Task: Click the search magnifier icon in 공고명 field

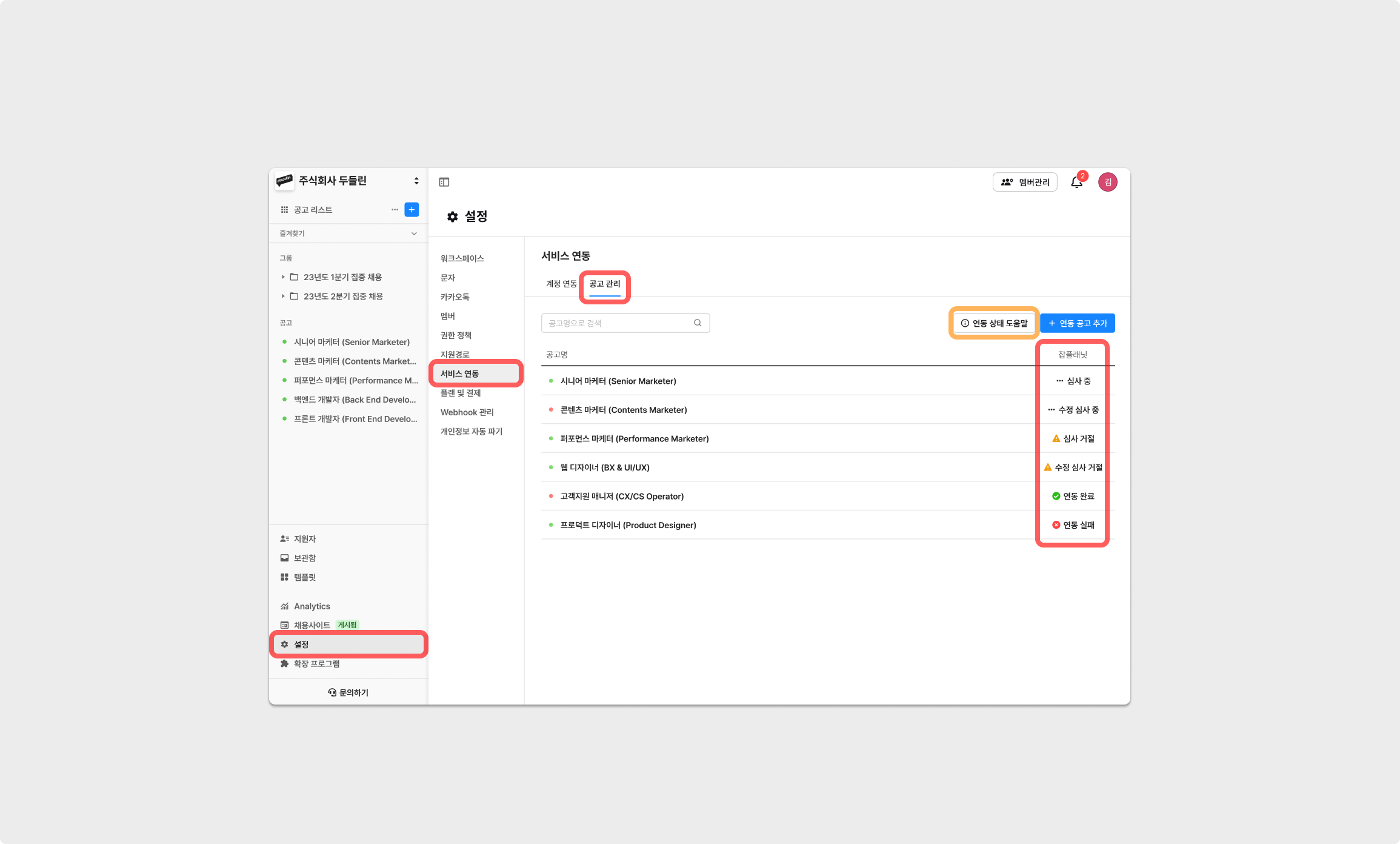Action: point(698,323)
